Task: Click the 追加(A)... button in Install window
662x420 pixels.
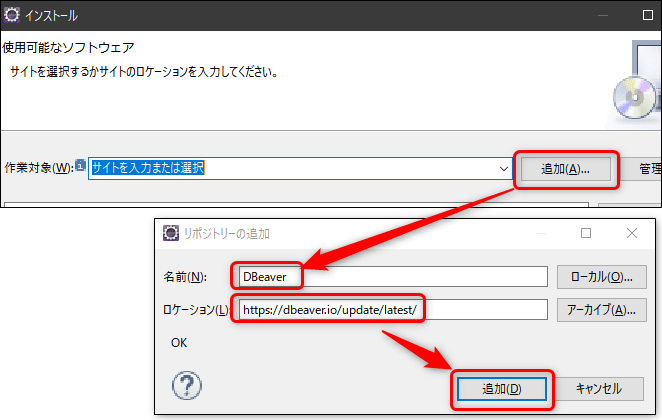Action: (566, 169)
